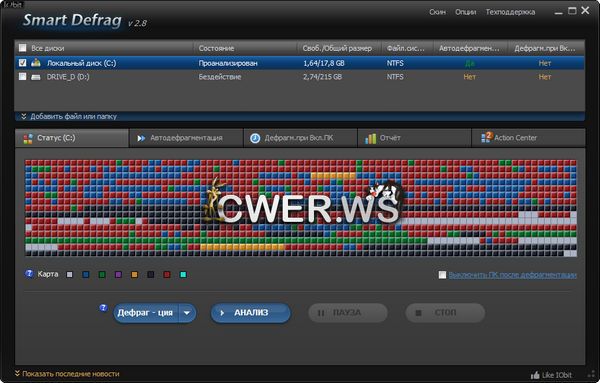Image resolution: width=600 pixels, height=383 pixels.
Task: Check the DRIVE_D (D:) checkbox
Action: [x=23, y=77]
